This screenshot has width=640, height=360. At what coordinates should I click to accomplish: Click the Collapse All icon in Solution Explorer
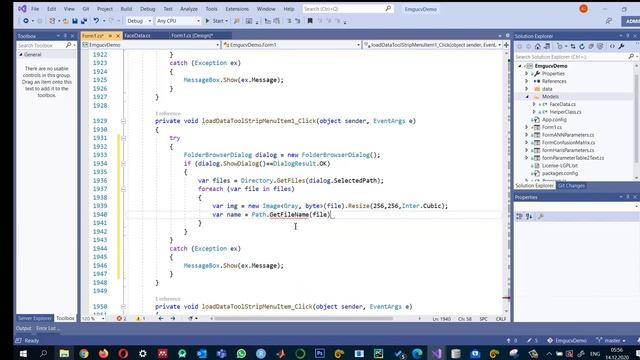tap(591, 47)
